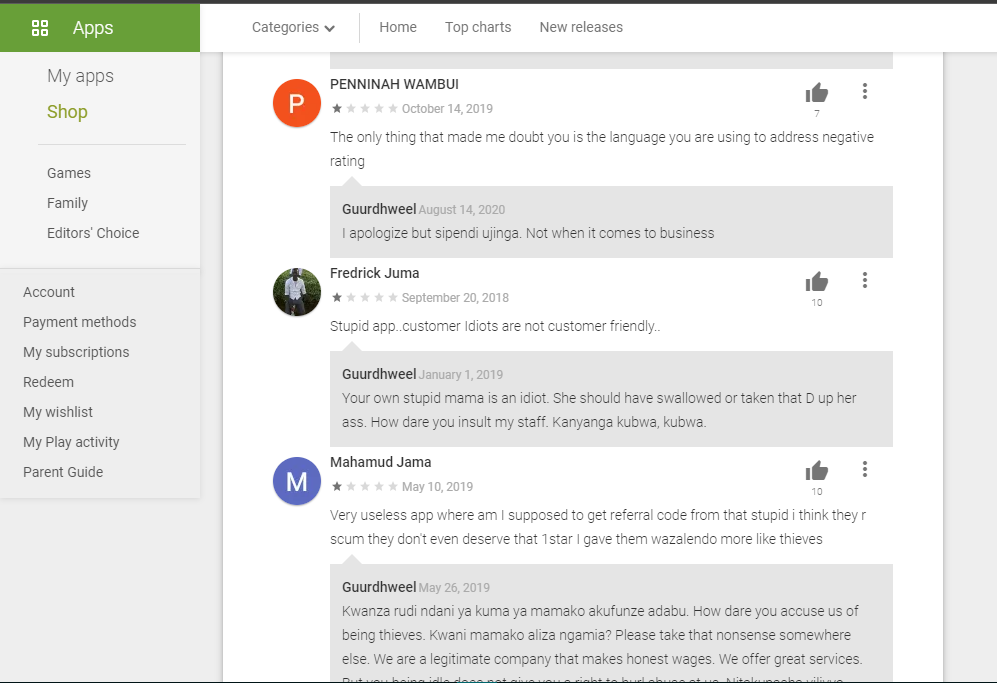The width and height of the screenshot is (997, 683).
Task: Open My wishlist
Action: (58, 411)
